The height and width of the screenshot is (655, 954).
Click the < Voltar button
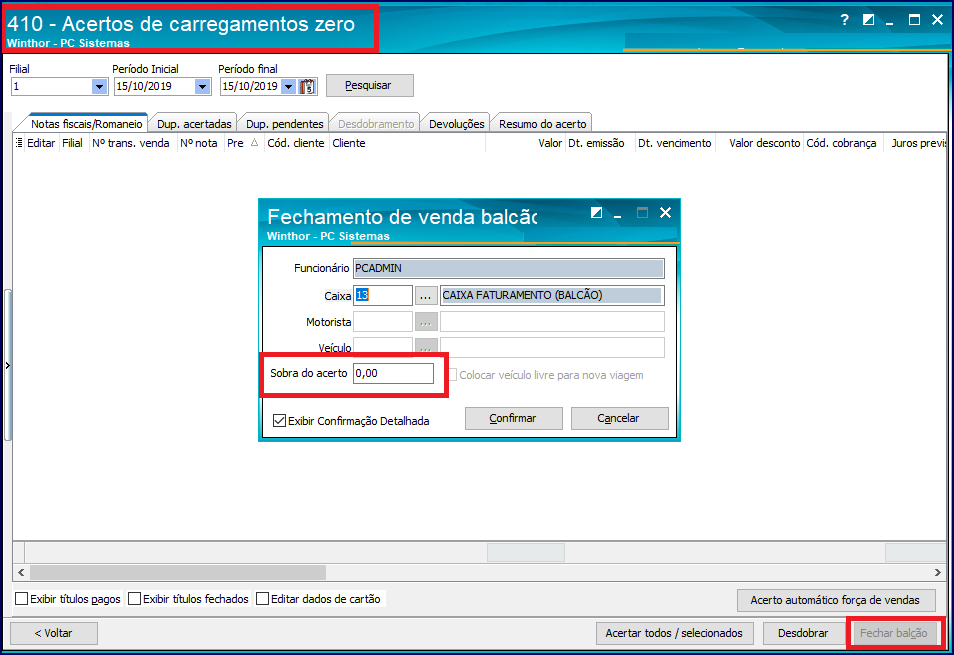coord(54,633)
